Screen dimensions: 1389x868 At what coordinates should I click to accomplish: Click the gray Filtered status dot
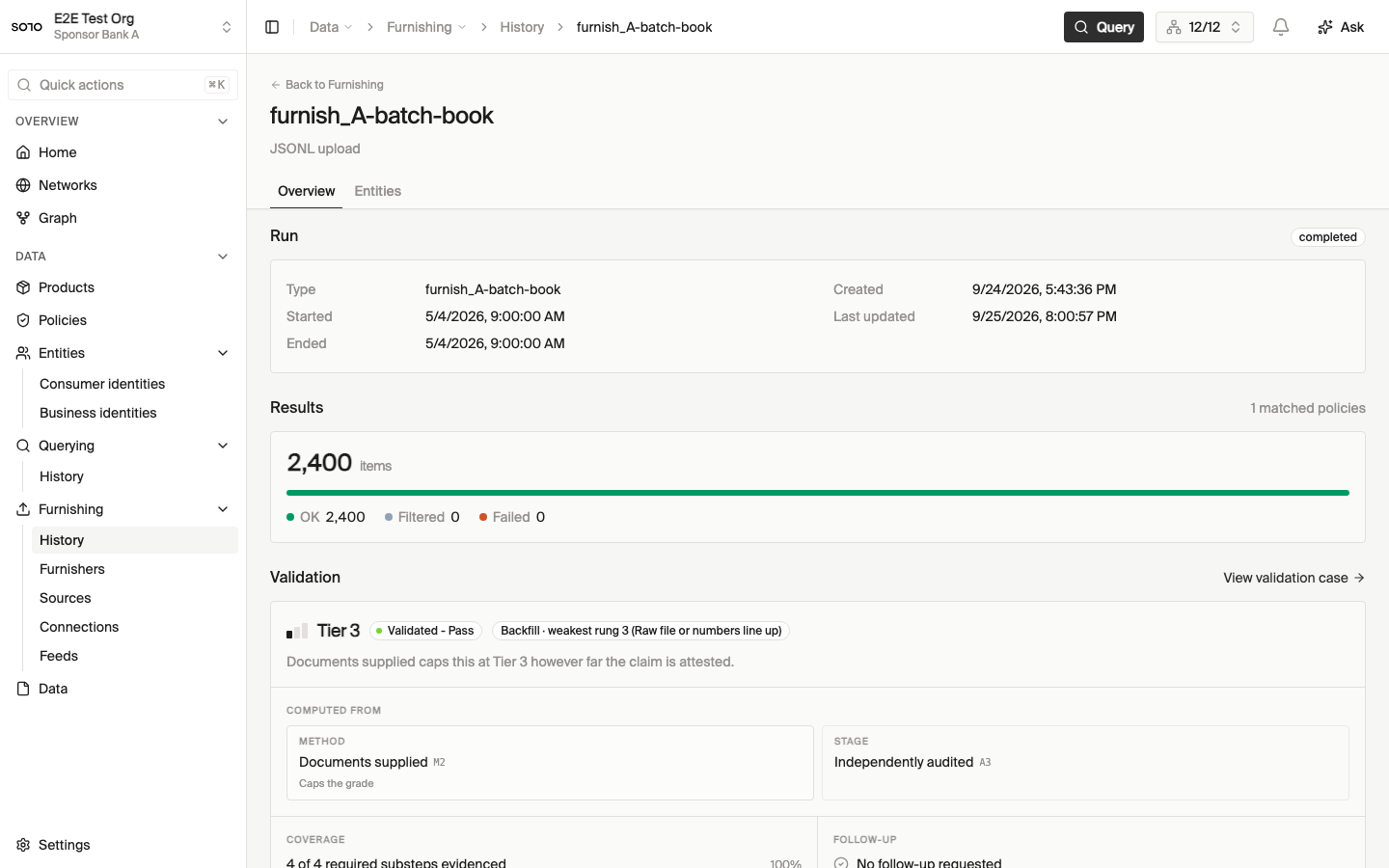389,517
